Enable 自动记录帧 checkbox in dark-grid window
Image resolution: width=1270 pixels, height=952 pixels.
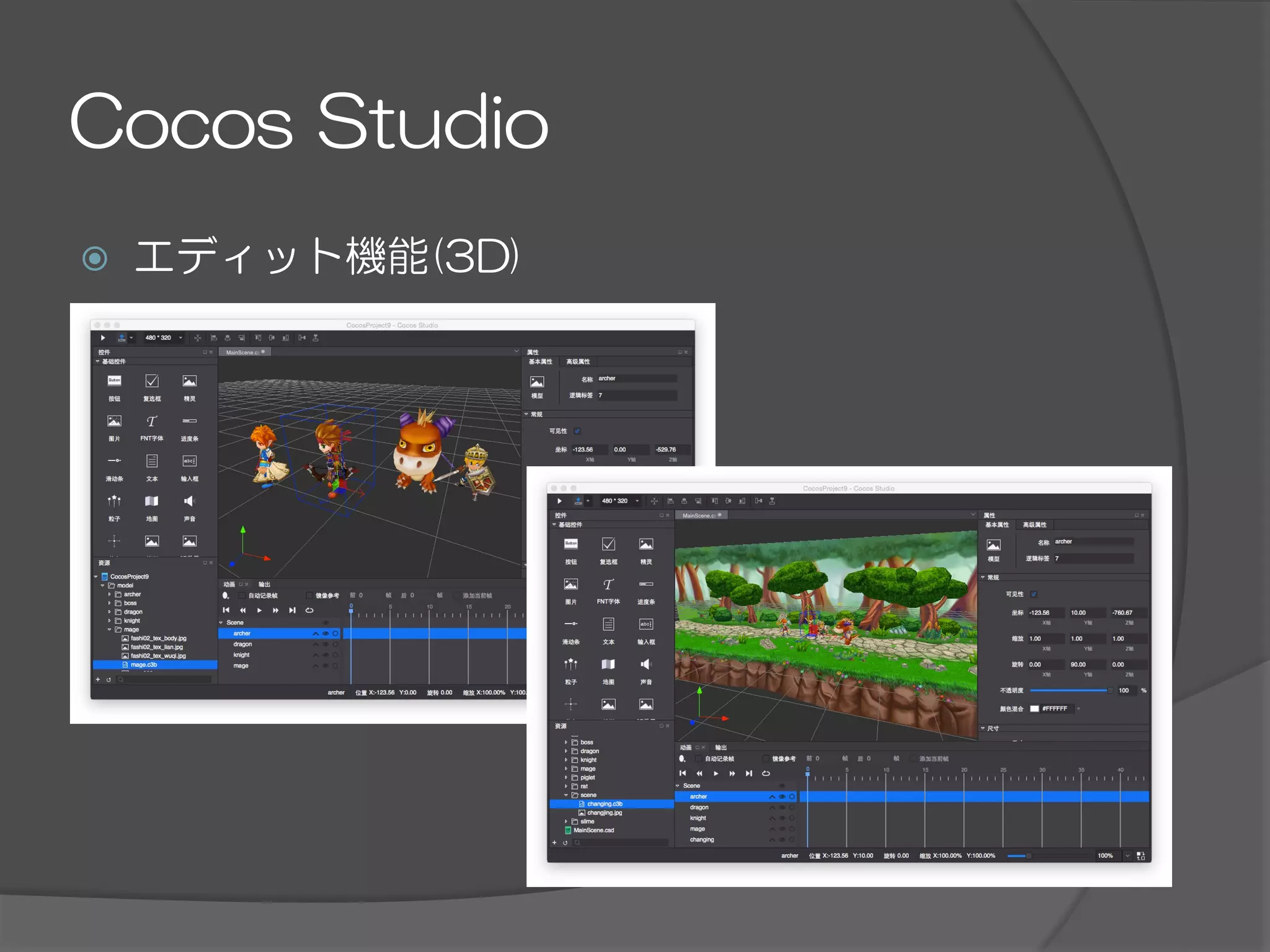pyautogui.click(x=242, y=596)
